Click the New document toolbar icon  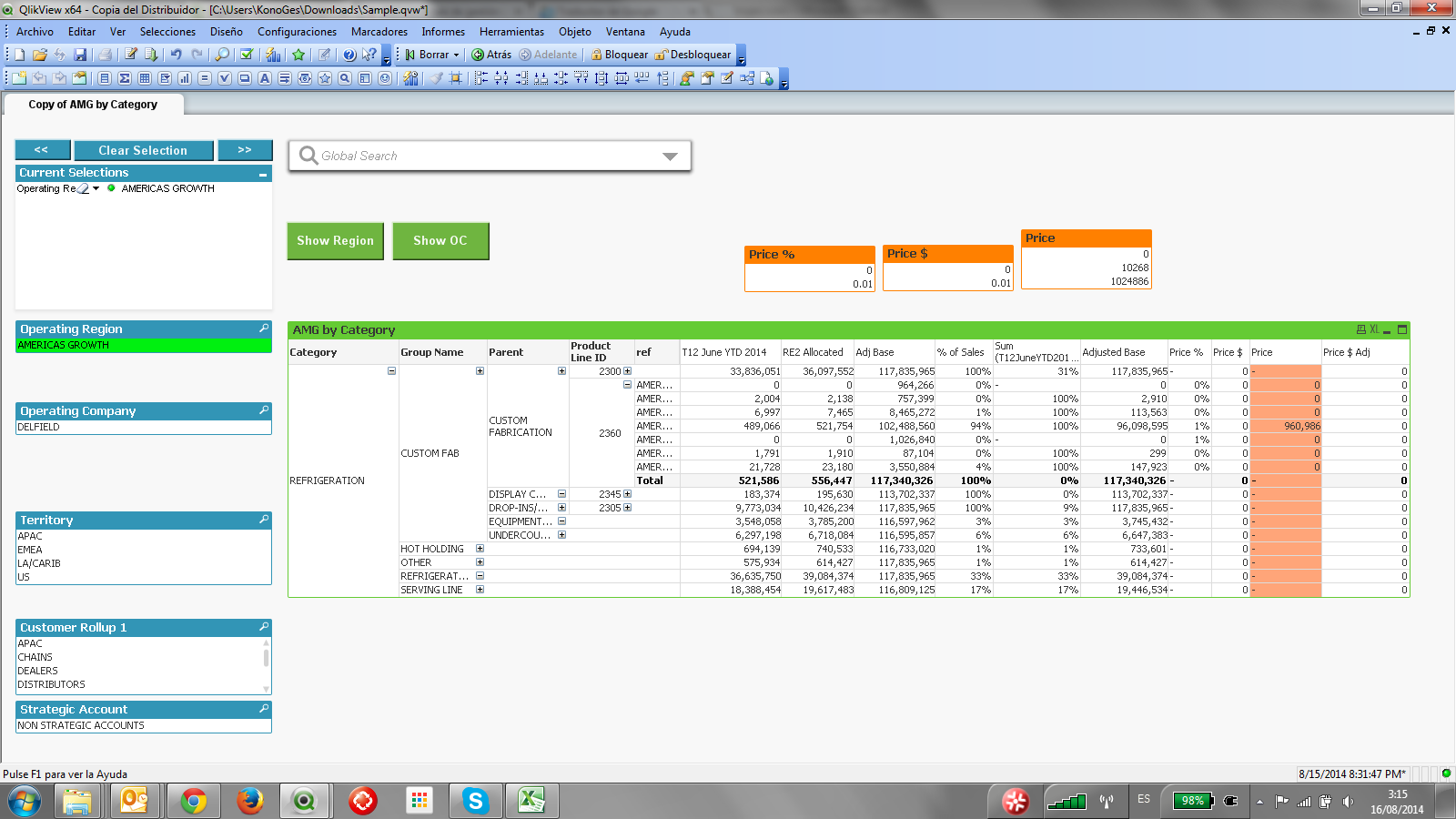pyautogui.click(x=19, y=55)
